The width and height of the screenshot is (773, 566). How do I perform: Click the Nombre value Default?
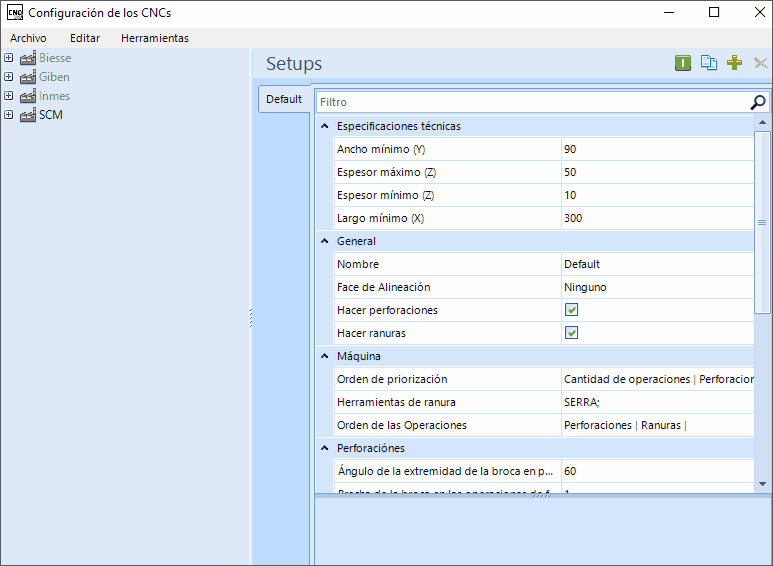click(658, 264)
